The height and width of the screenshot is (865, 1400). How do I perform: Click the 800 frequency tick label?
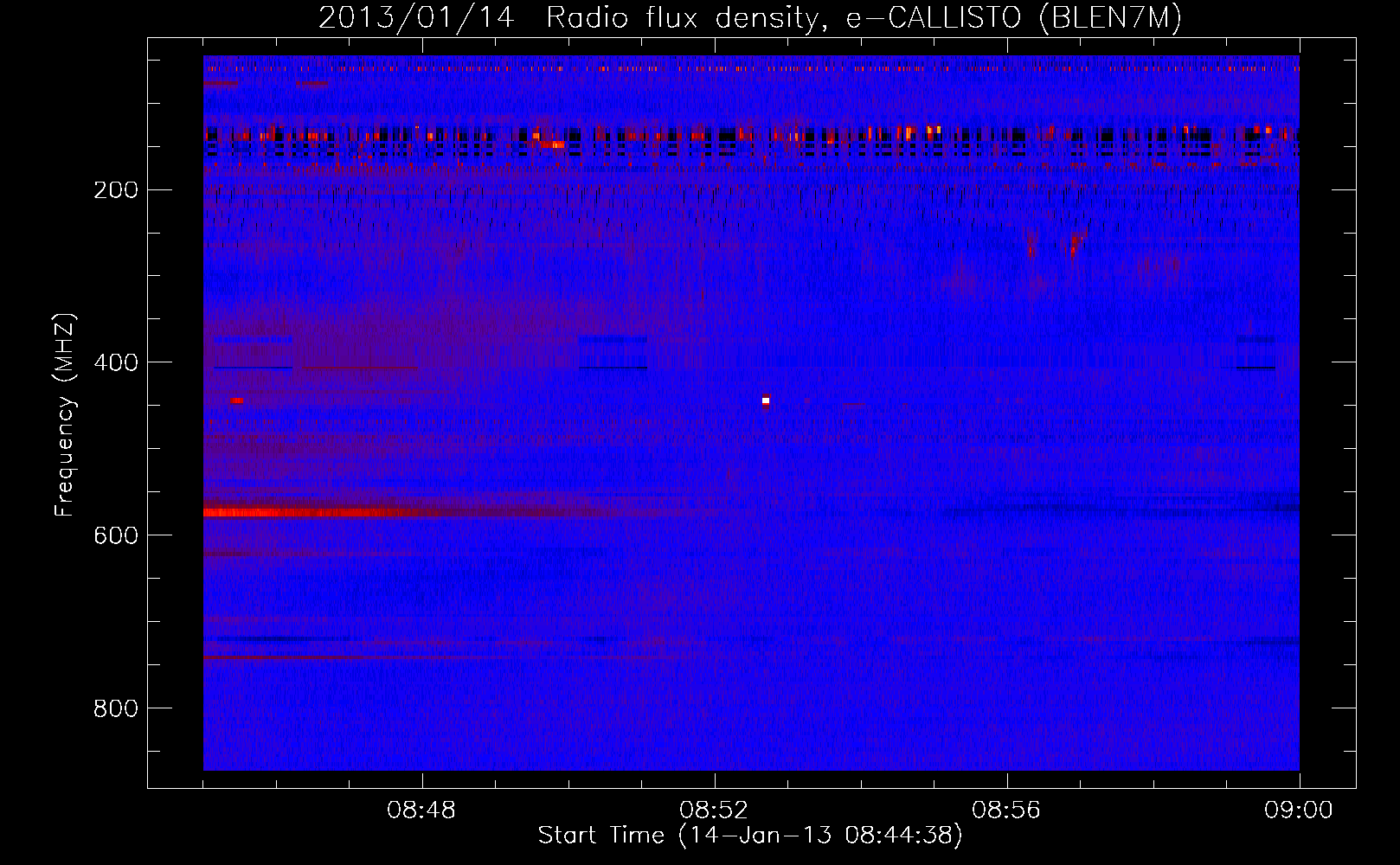point(116,708)
